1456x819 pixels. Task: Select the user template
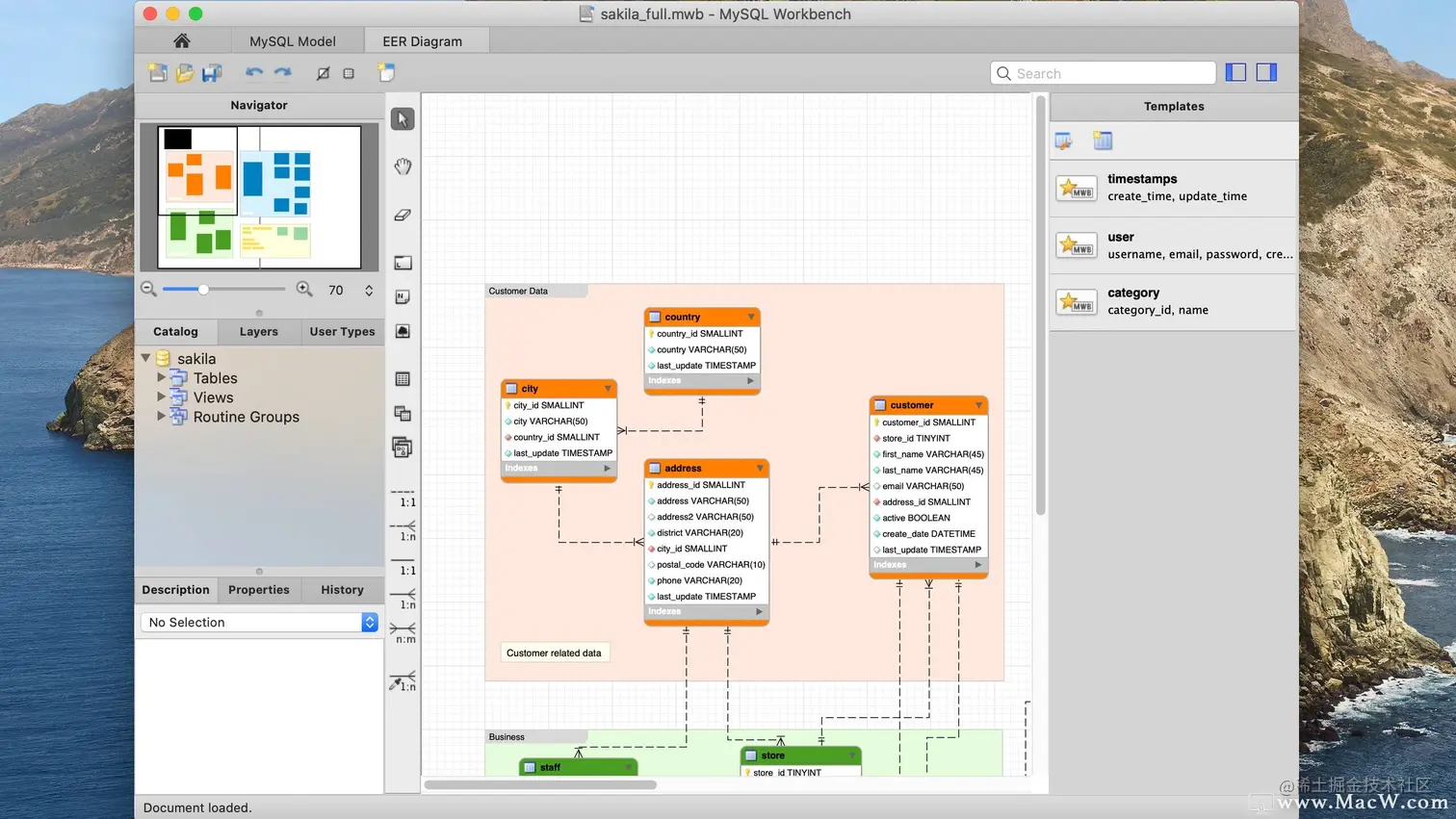1174,245
